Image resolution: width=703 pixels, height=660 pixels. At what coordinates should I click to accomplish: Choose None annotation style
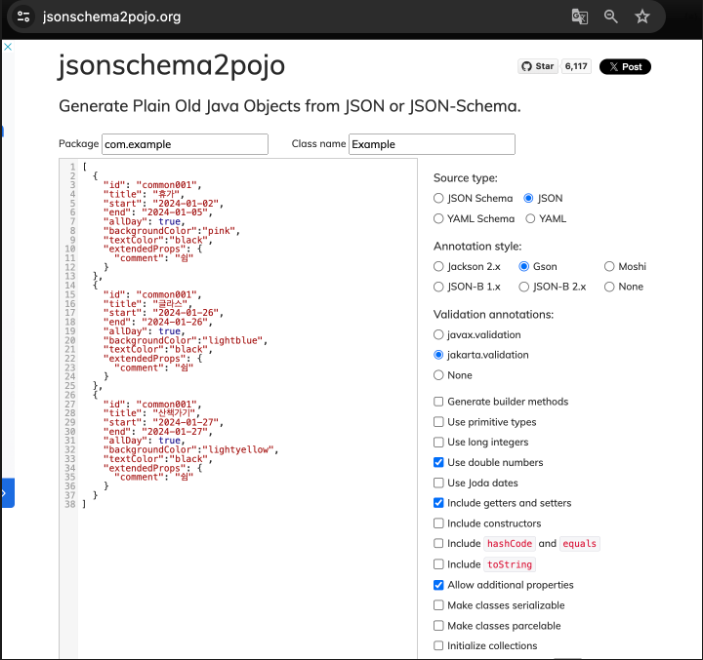609,287
